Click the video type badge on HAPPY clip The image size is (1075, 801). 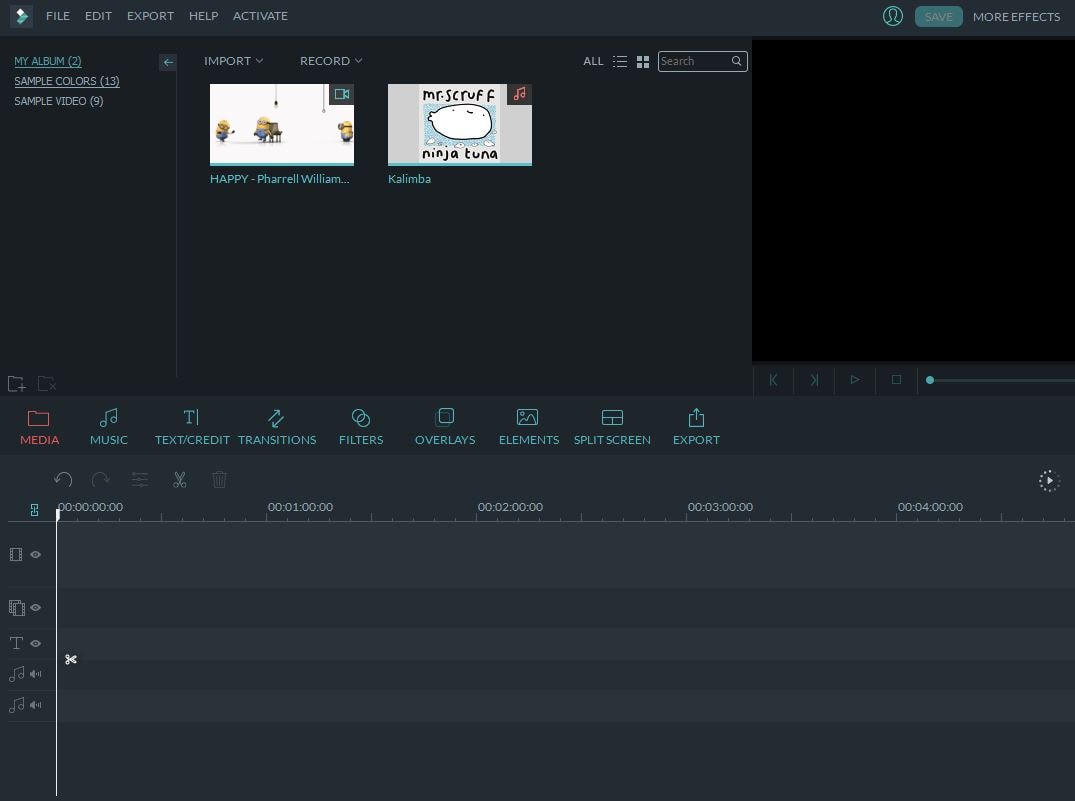[x=341, y=94]
